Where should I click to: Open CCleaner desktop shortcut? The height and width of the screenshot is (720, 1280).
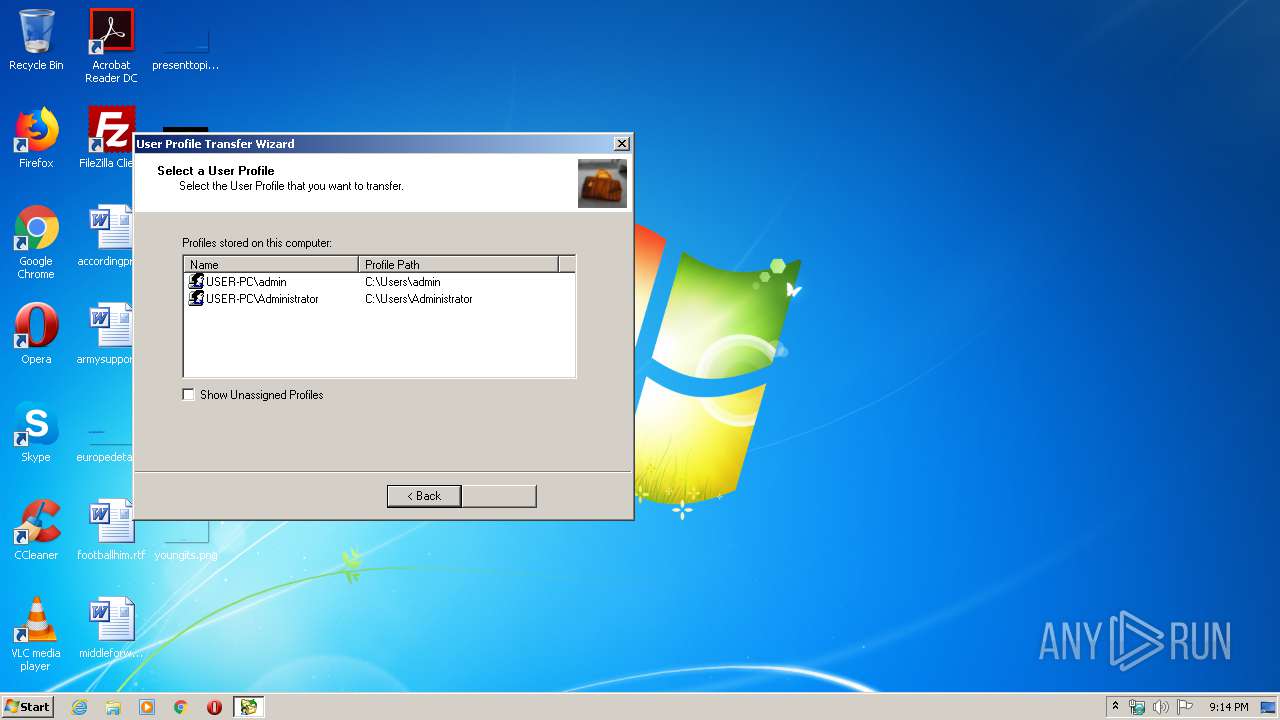pyautogui.click(x=36, y=530)
